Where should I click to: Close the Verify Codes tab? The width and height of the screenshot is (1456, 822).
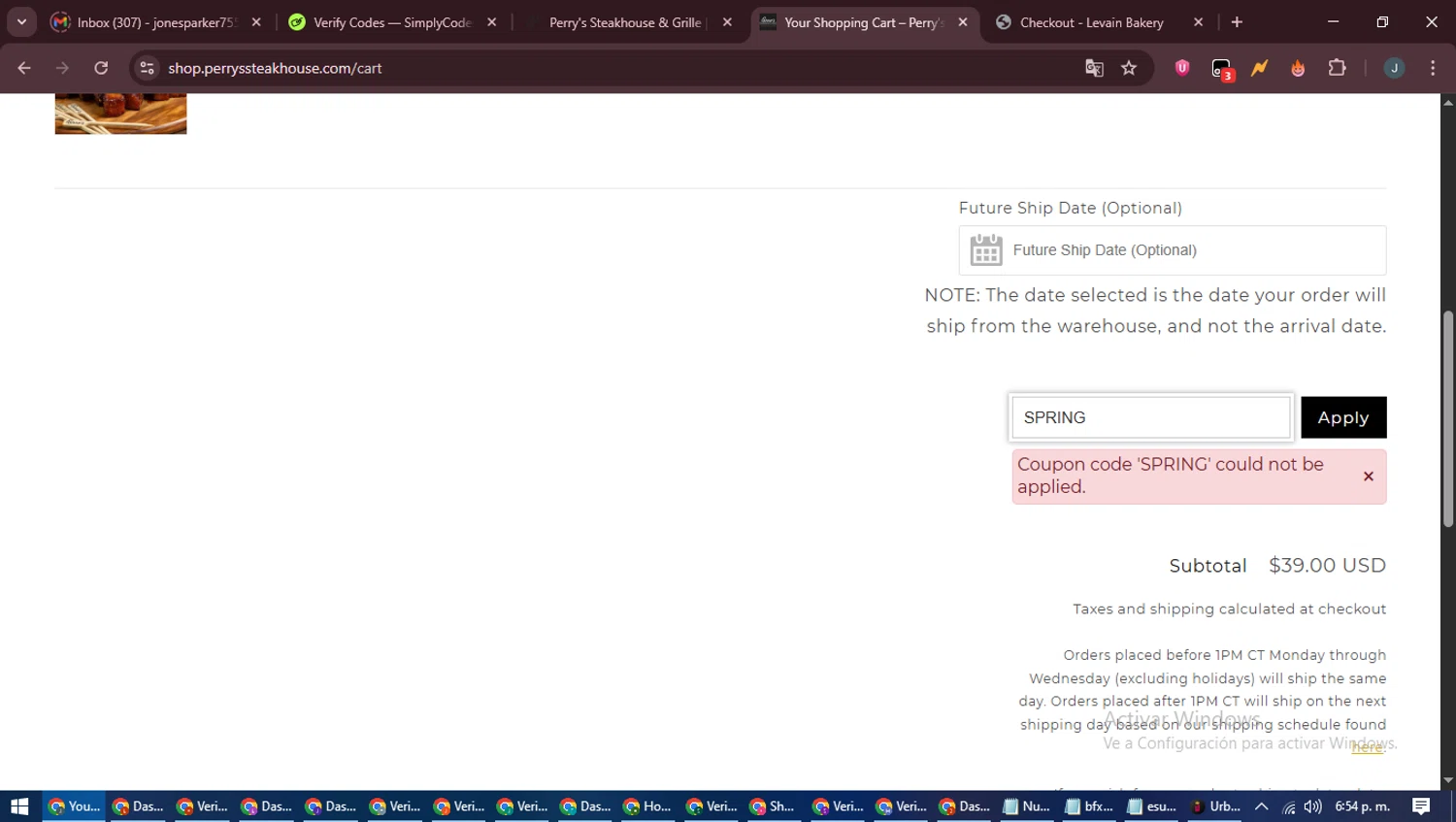click(x=492, y=22)
